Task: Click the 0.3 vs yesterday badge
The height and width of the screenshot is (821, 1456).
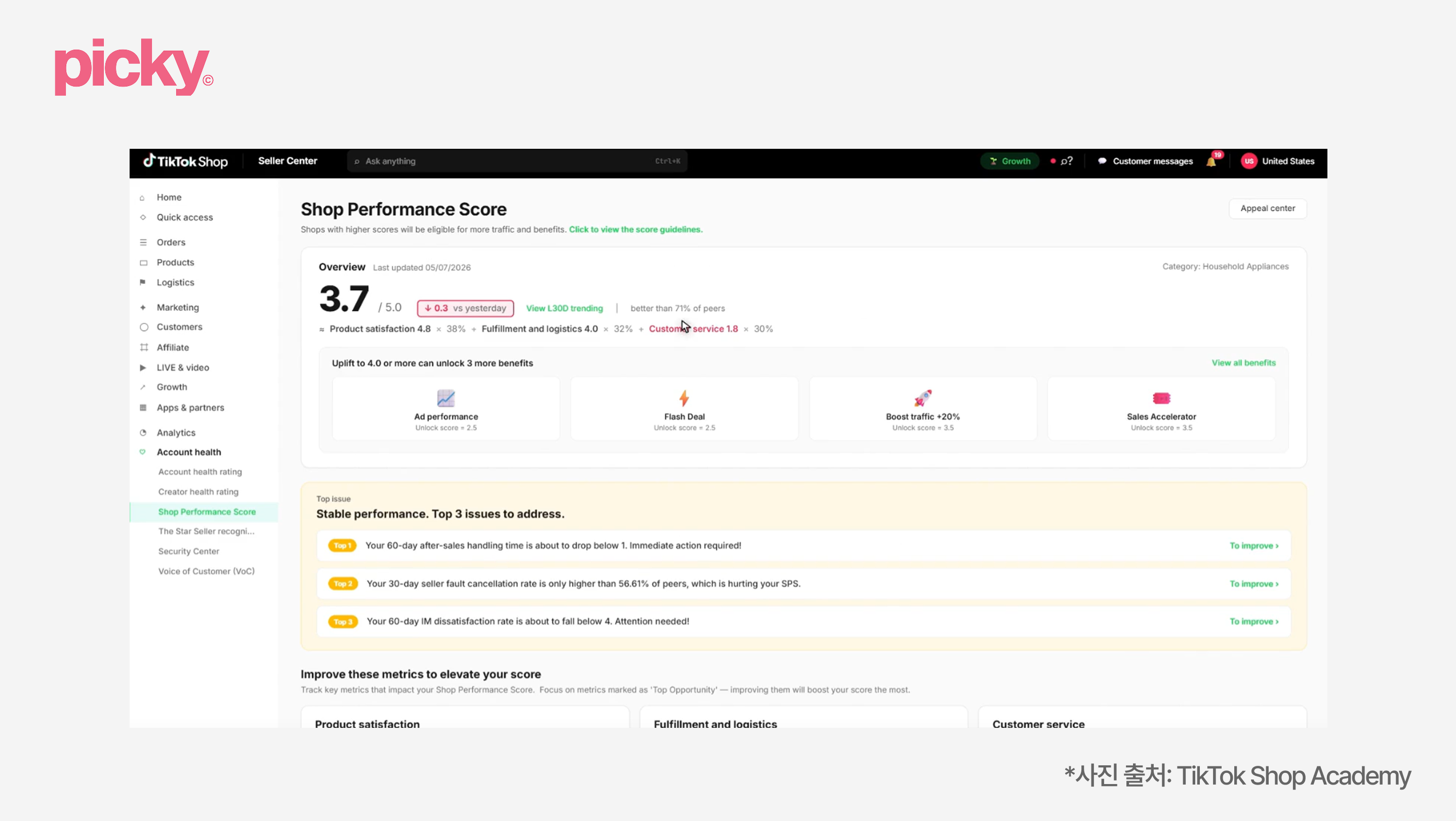Action: pos(465,309)
